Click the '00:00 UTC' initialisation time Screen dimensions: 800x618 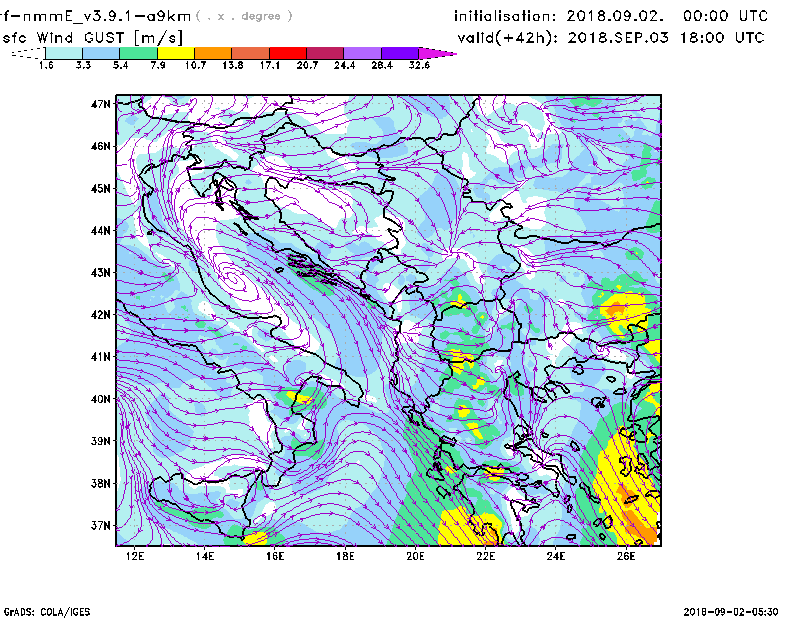[x=726, y=16]
